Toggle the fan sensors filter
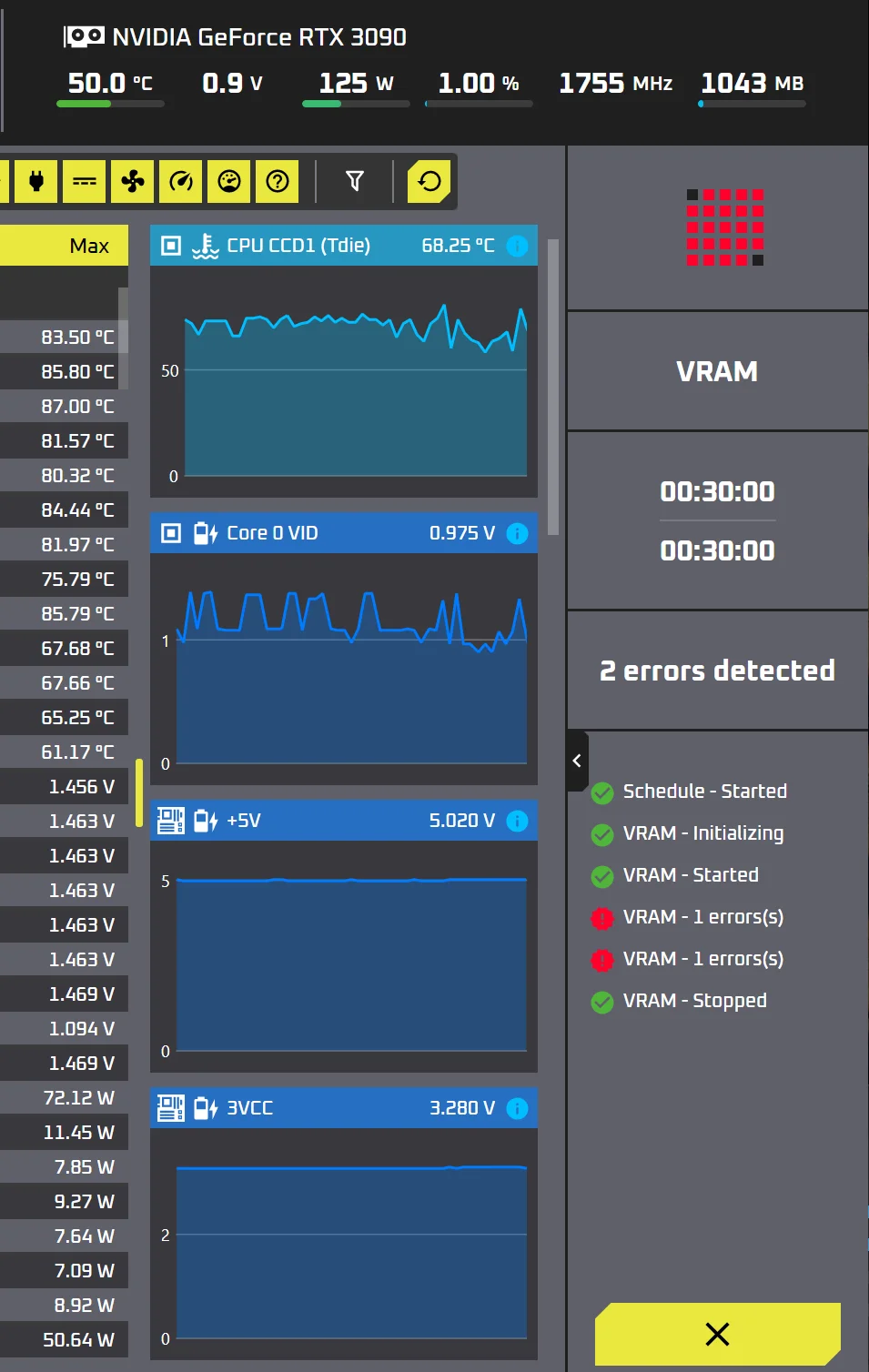Image resolution: width=869 pixels, height=1372 pixels. pyautogui.click(x=133, y=181)
